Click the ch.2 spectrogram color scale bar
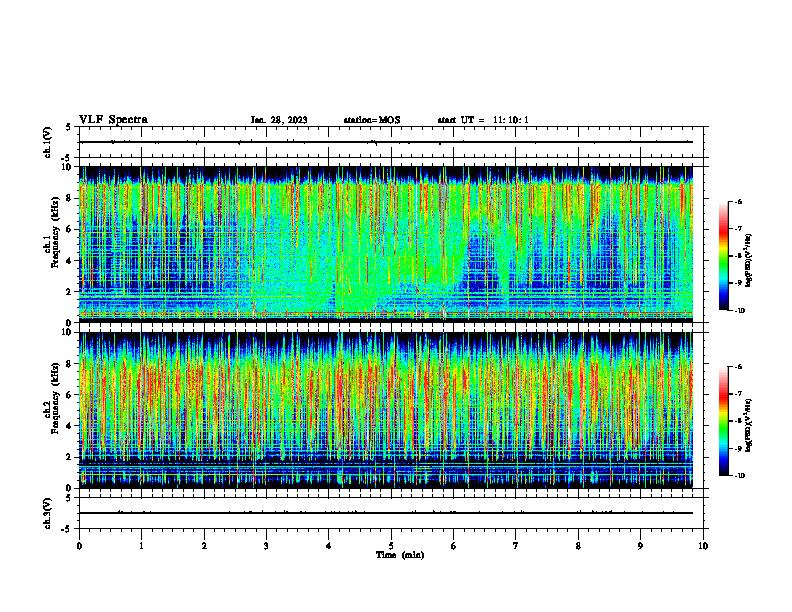Viewport: 792px width, 612px height. point(723,421)
